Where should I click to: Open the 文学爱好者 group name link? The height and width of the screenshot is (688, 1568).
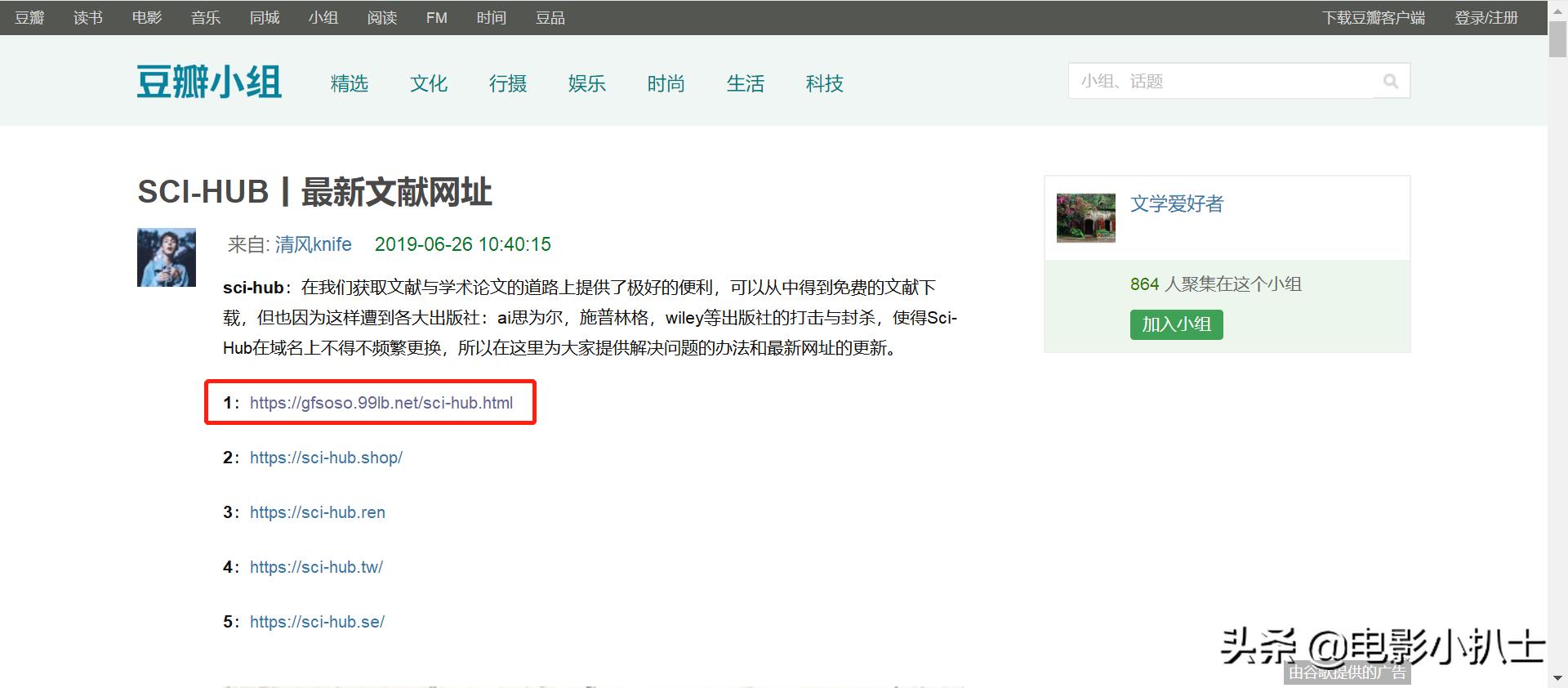point(1177,203)
